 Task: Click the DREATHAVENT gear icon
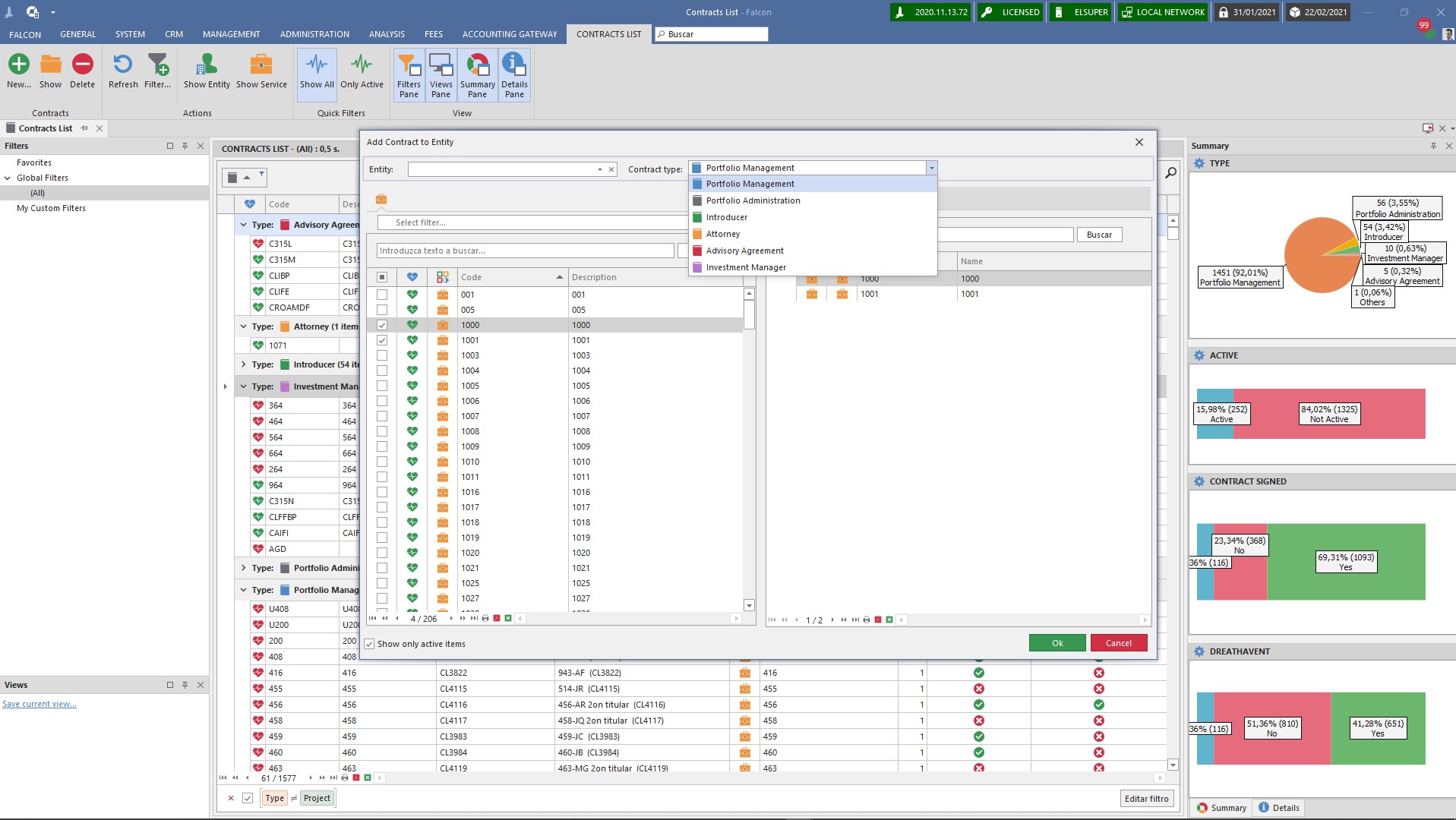point(1199,651)
